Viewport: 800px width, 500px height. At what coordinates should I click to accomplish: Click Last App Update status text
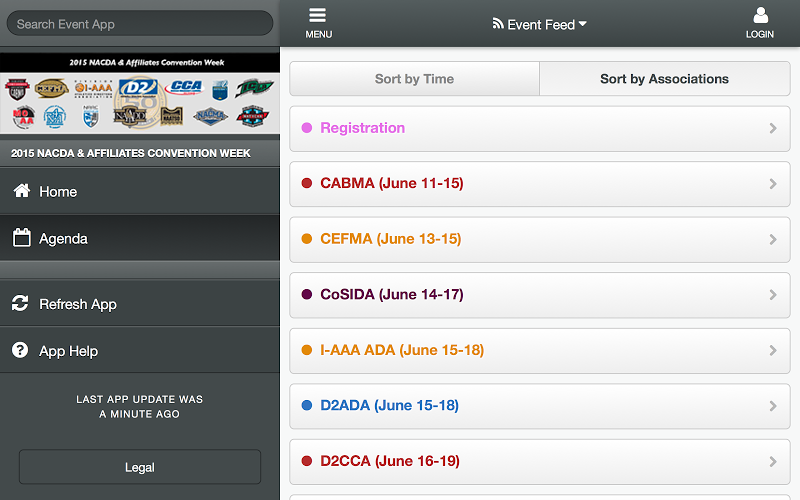click(x=140, y=407)
